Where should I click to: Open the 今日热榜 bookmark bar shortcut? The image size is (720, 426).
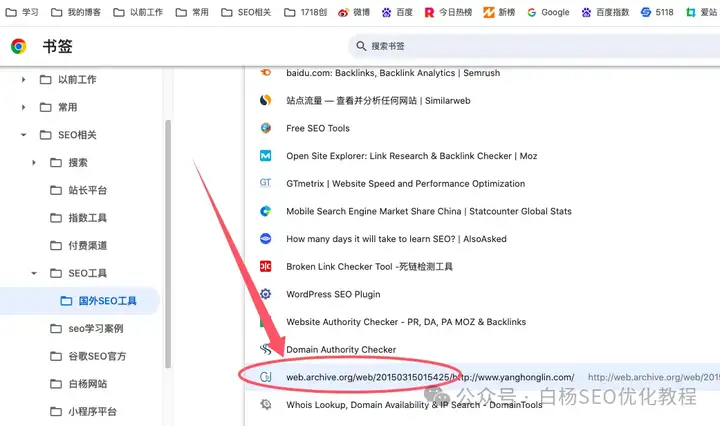[448, 12]
